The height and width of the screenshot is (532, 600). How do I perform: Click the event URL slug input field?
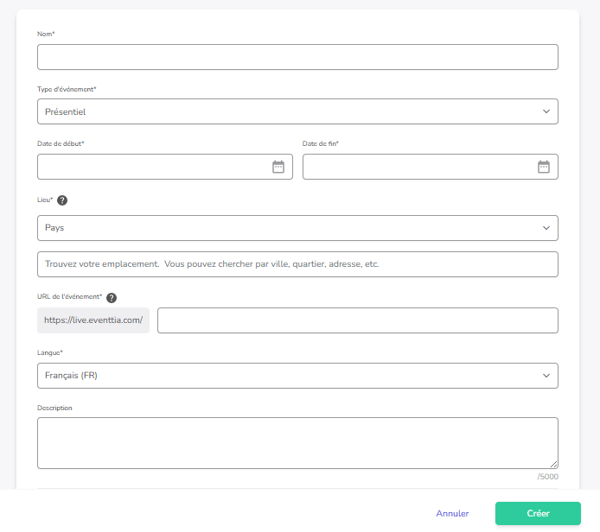357,320
